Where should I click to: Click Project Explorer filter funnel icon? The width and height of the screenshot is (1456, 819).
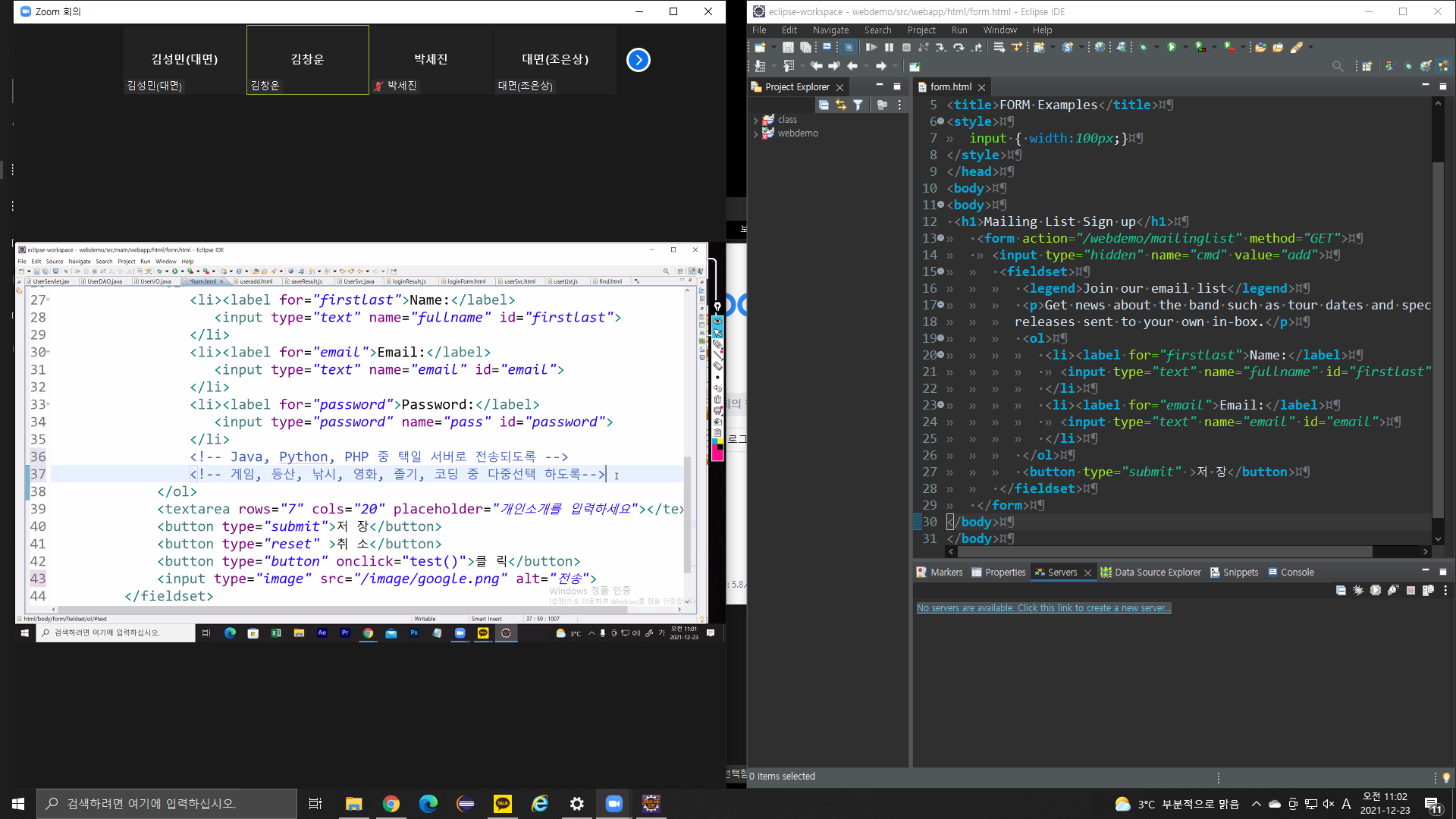click(858, 105)
